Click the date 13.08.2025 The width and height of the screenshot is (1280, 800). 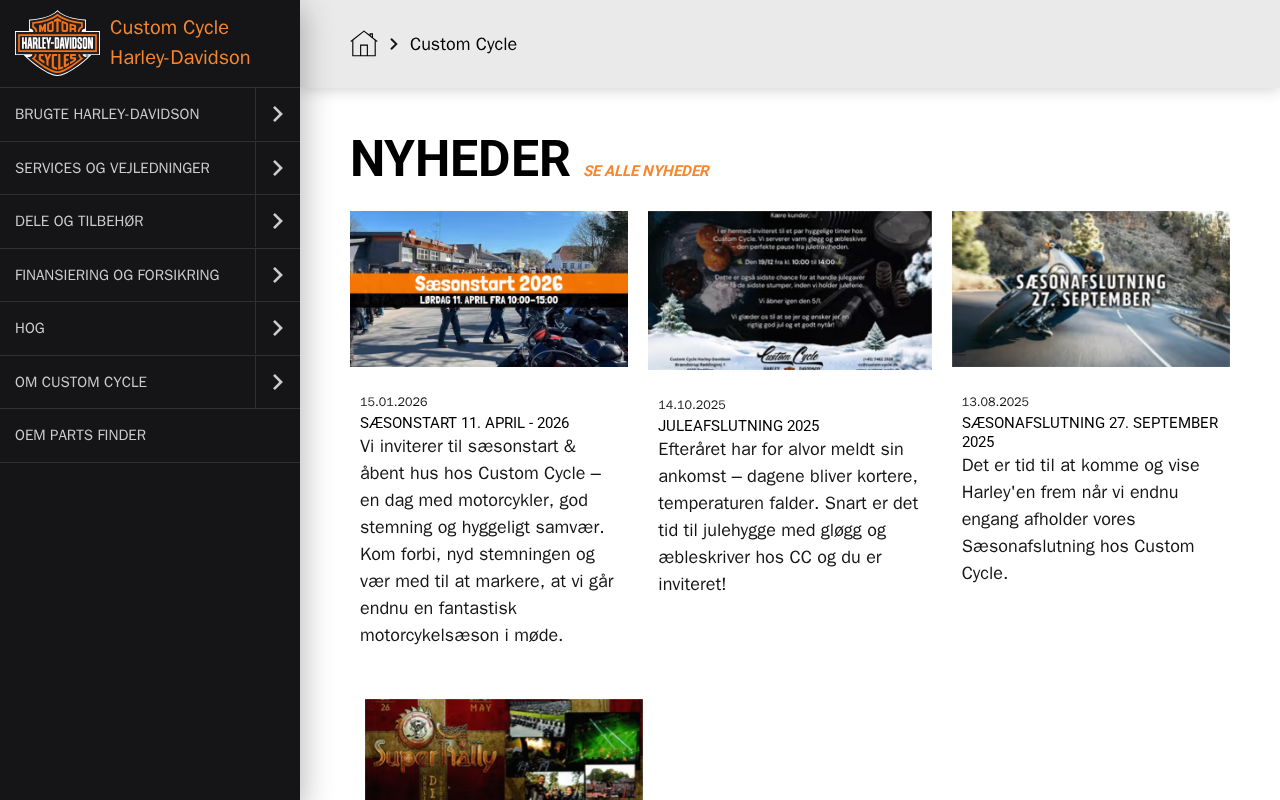(x=995, y=402)
